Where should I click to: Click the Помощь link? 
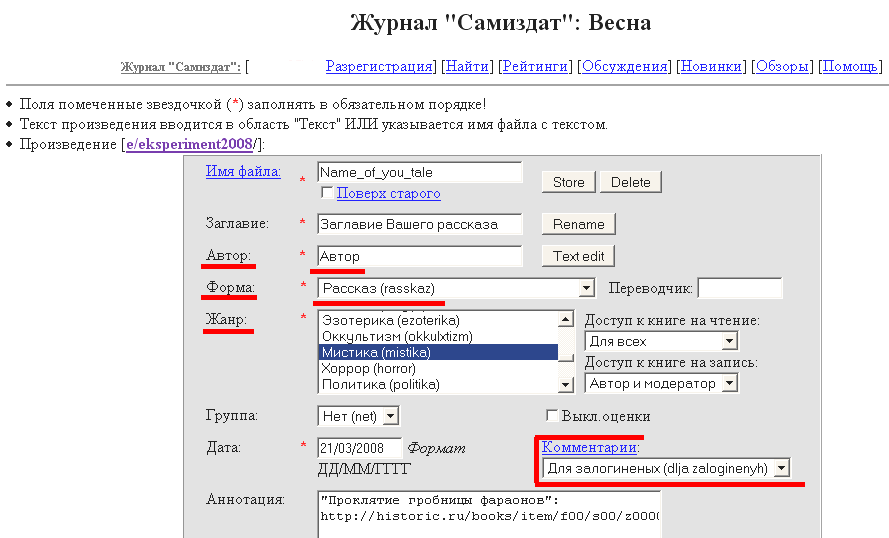pyautogui.click(x=850, y=67)
